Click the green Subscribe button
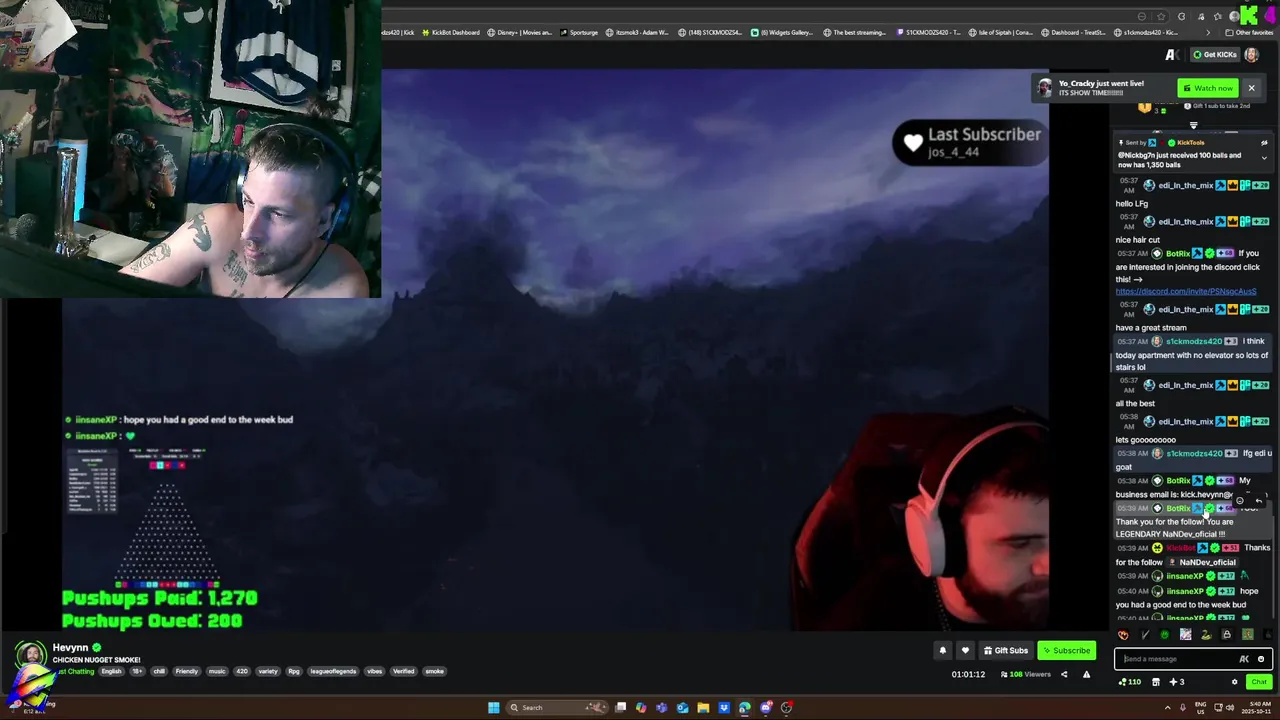 1066,650
